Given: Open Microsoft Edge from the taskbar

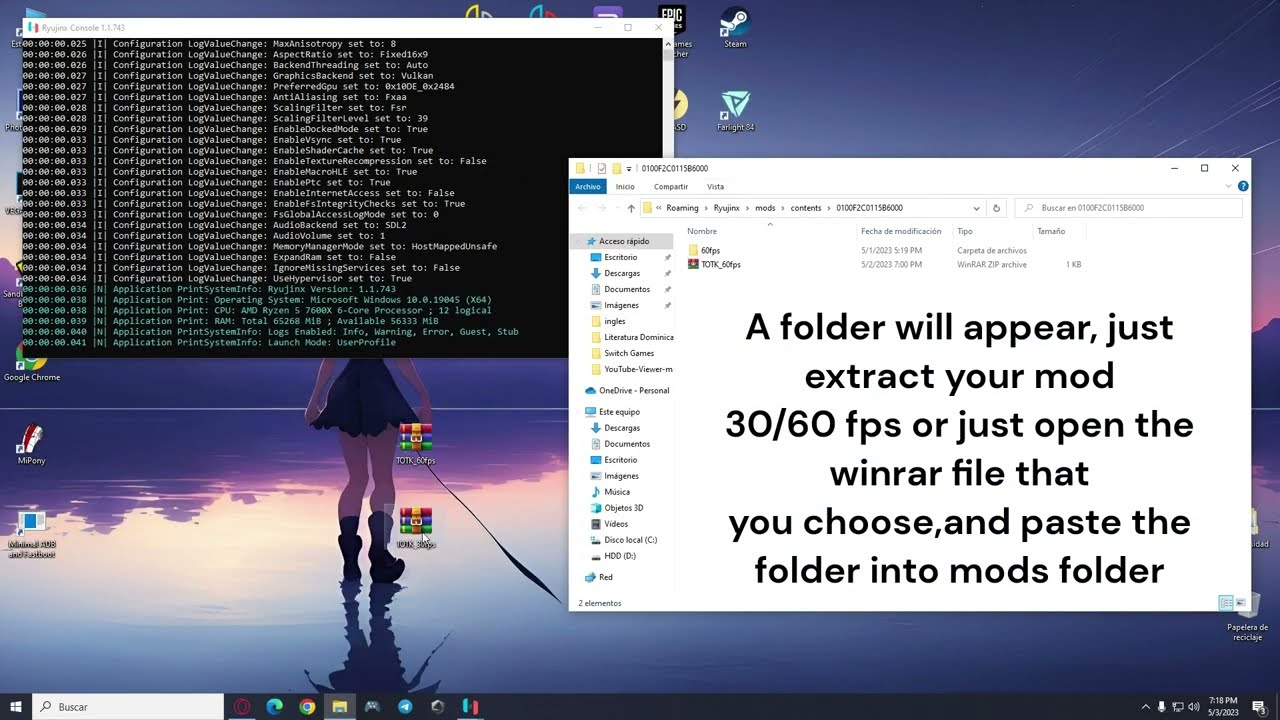Looking at the screenshot, I should [x=274, y=707].
